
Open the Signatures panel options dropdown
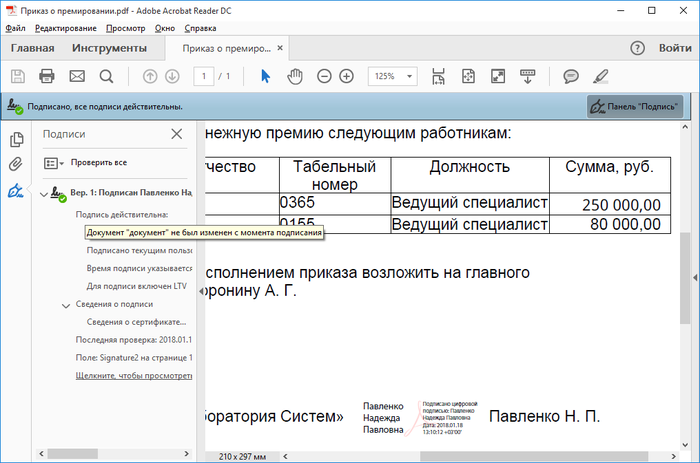pos(54,162)
